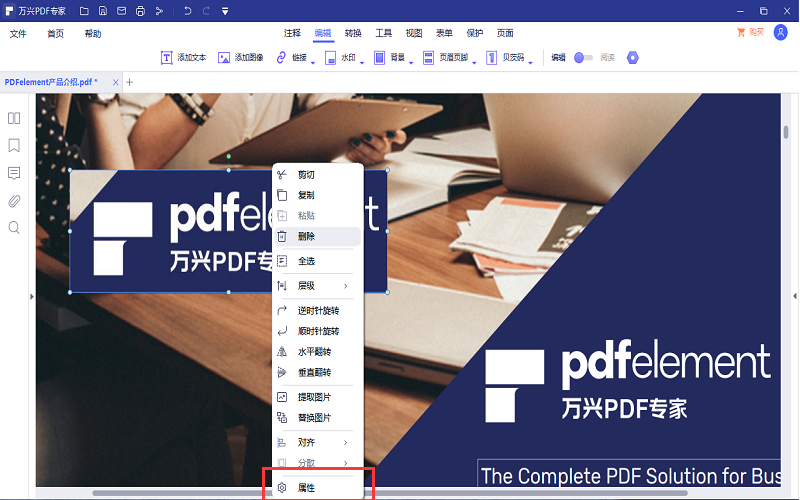The image size is (800, 500).
Task: Close the PDFelement产品介绍.pdf document tab
Action: [x=115, y=81]
